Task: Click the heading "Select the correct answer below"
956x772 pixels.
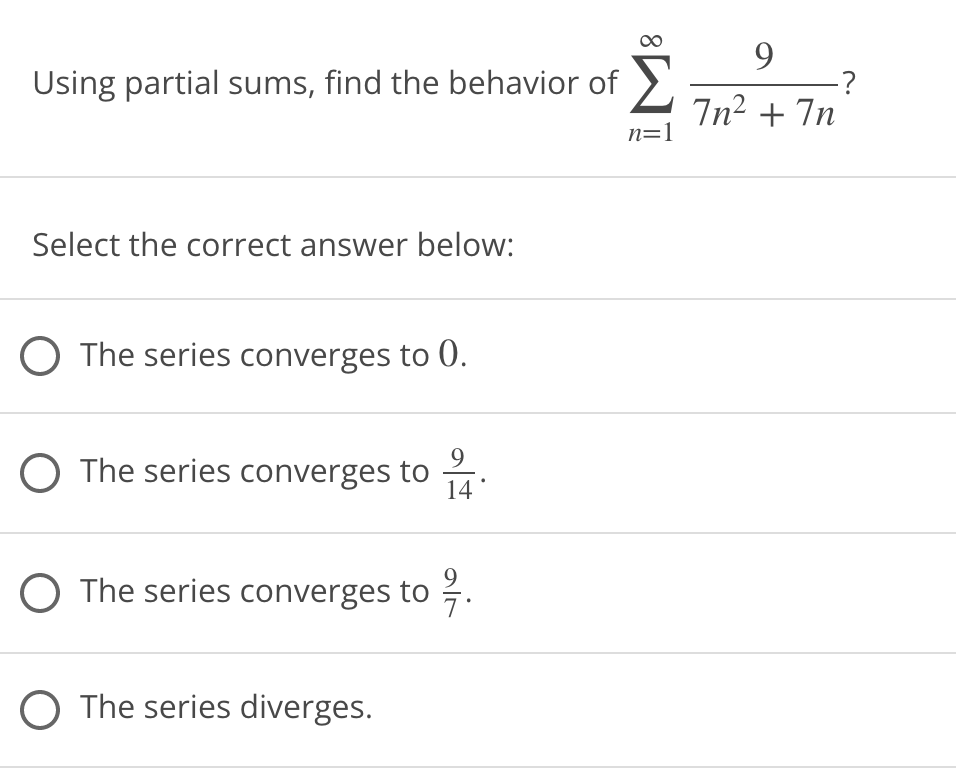Action: pos(272,245)
